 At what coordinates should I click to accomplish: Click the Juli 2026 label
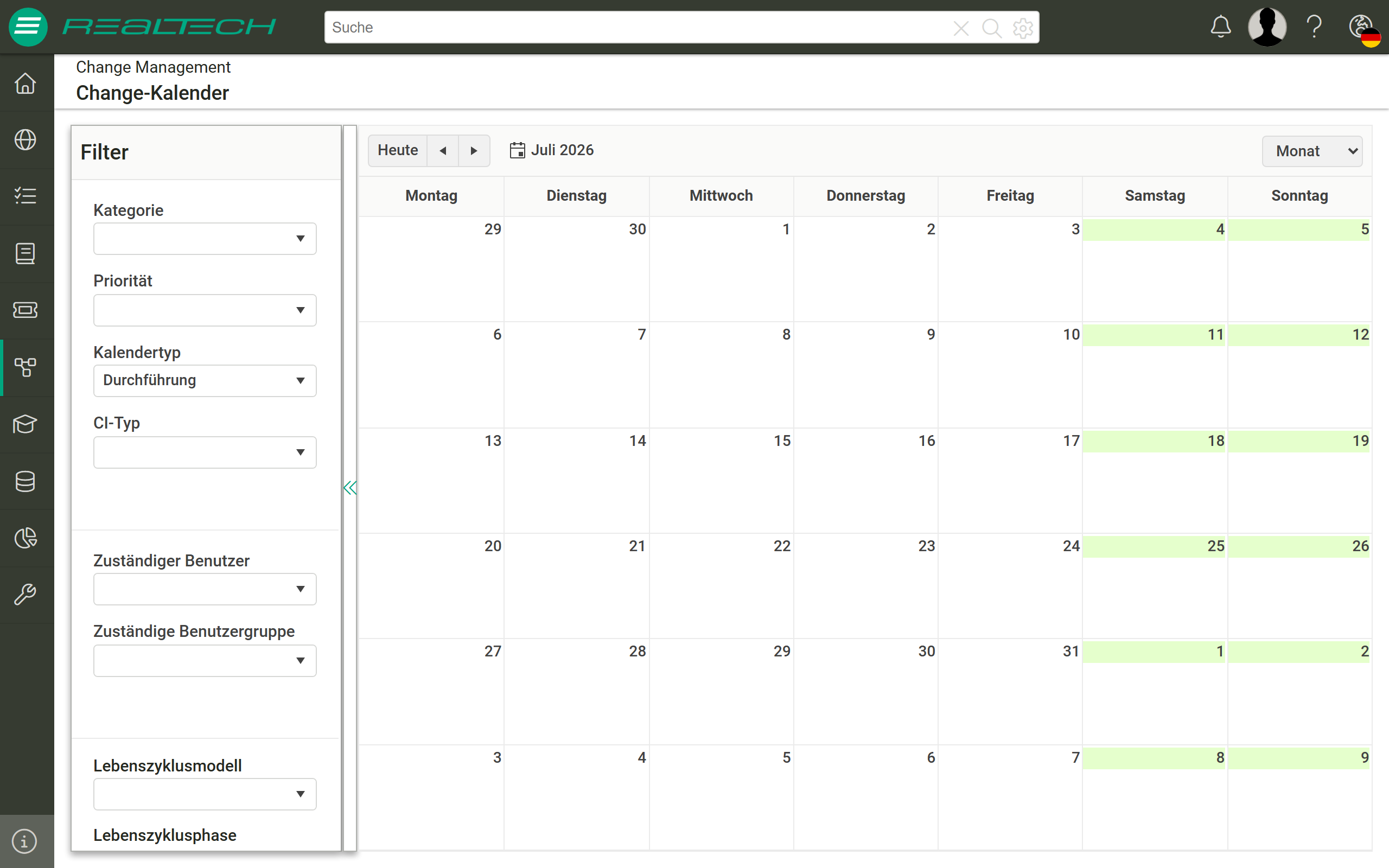click(x=563, y=150)
